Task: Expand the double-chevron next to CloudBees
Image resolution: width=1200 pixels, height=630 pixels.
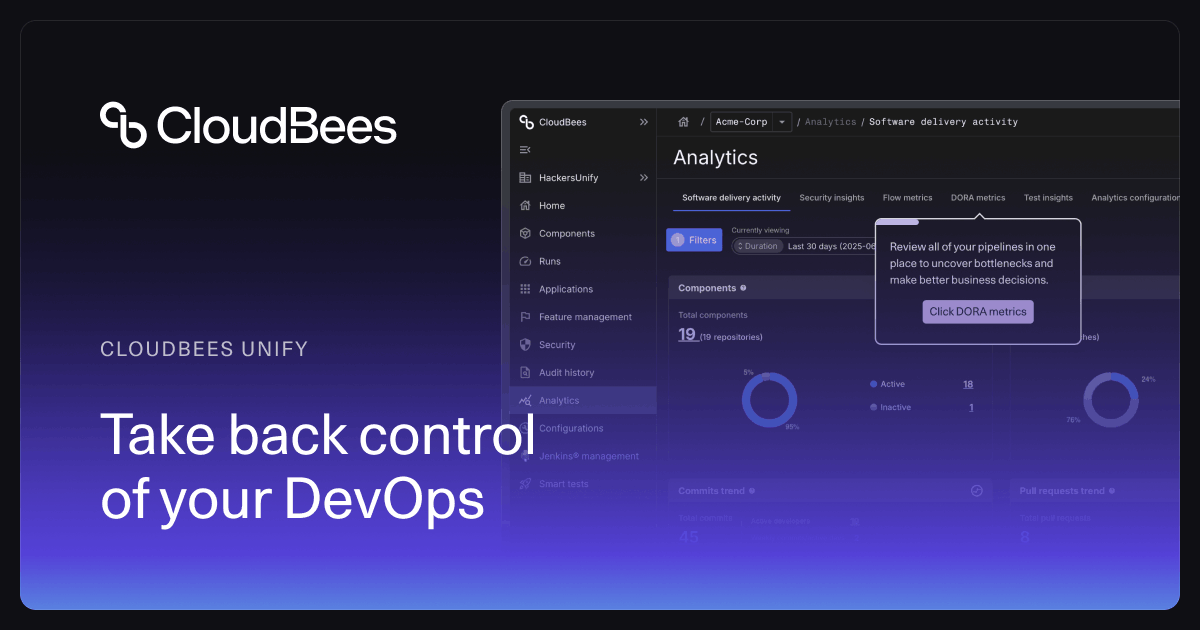Action: (x=644, y=122)
